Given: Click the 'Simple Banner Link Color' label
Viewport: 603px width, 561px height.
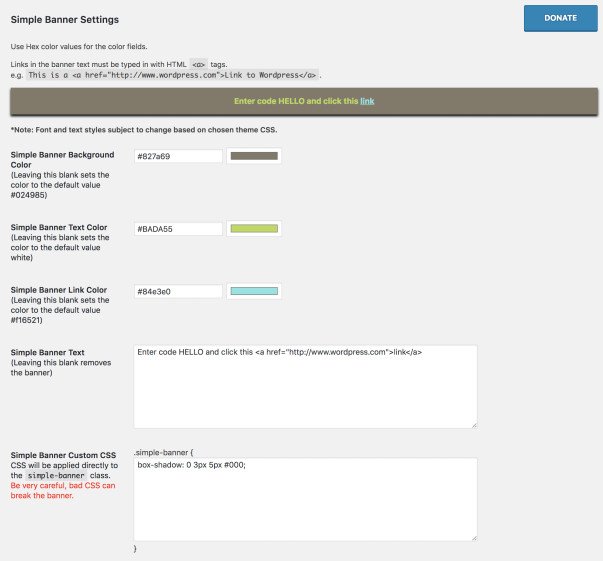Looking at the screenshot, I should coord(59,290).
